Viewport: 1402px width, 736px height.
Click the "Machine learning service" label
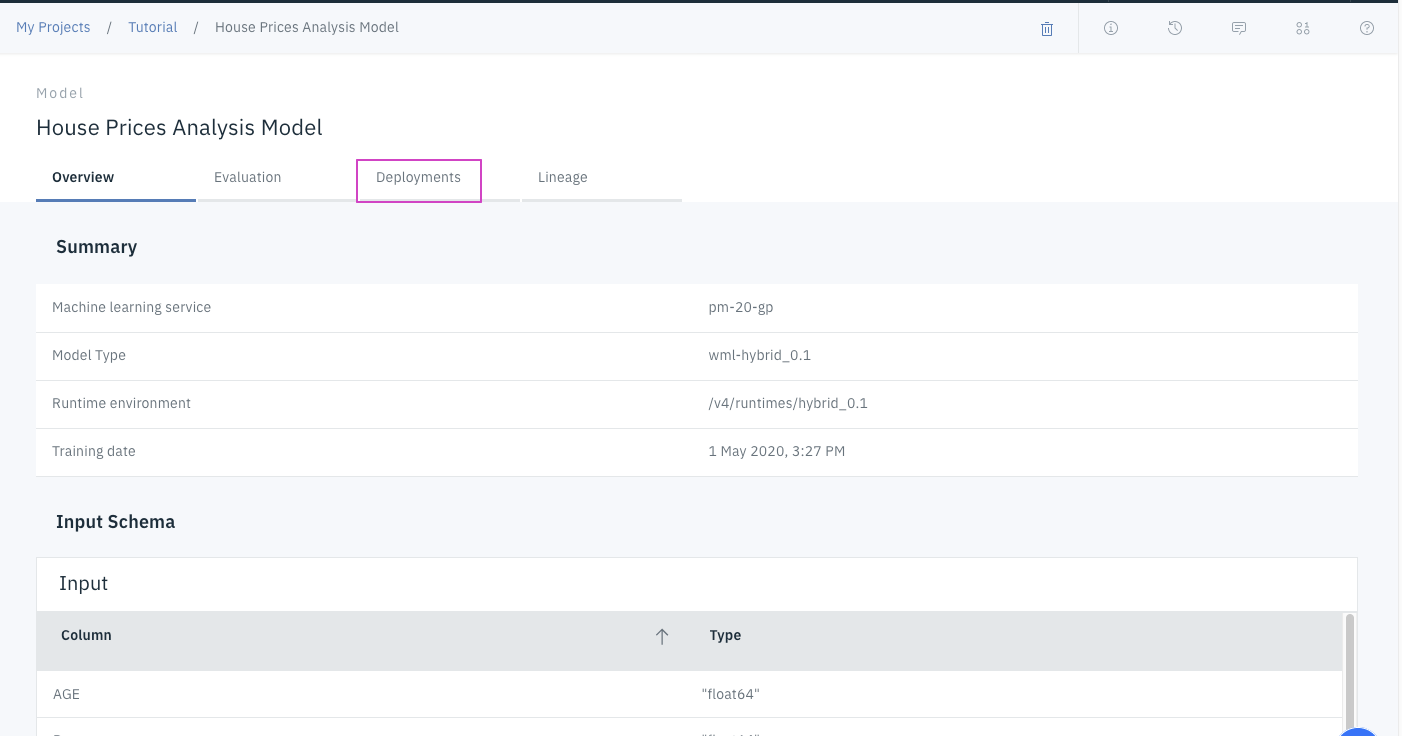coord(132,307)
